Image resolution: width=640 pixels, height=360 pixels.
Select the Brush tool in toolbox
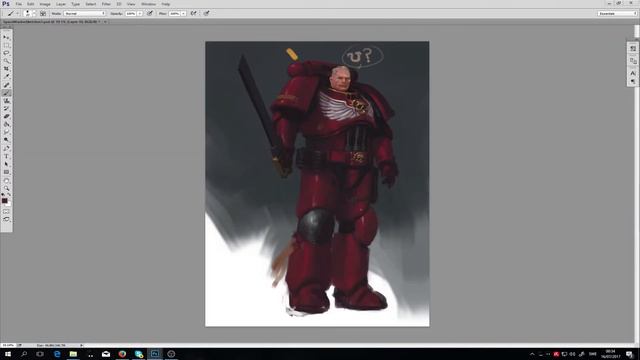pos(6,93)
